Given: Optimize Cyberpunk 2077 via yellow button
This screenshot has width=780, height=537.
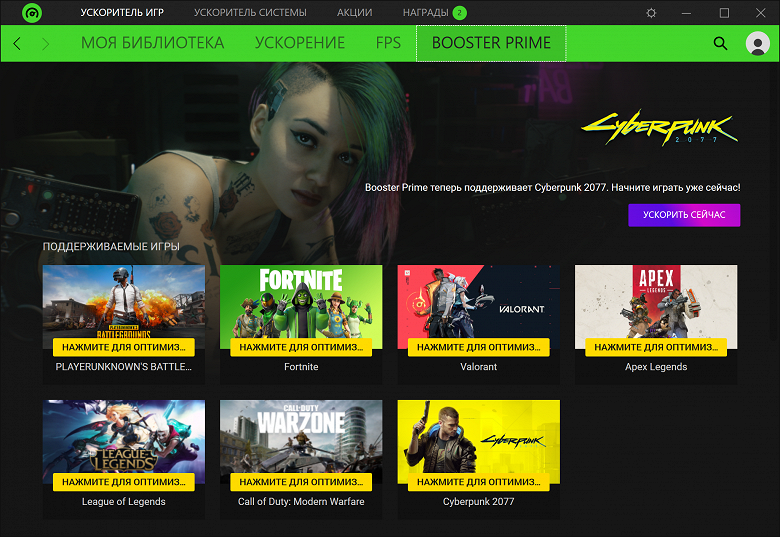Looking at the screenshot, I should 479,482.
